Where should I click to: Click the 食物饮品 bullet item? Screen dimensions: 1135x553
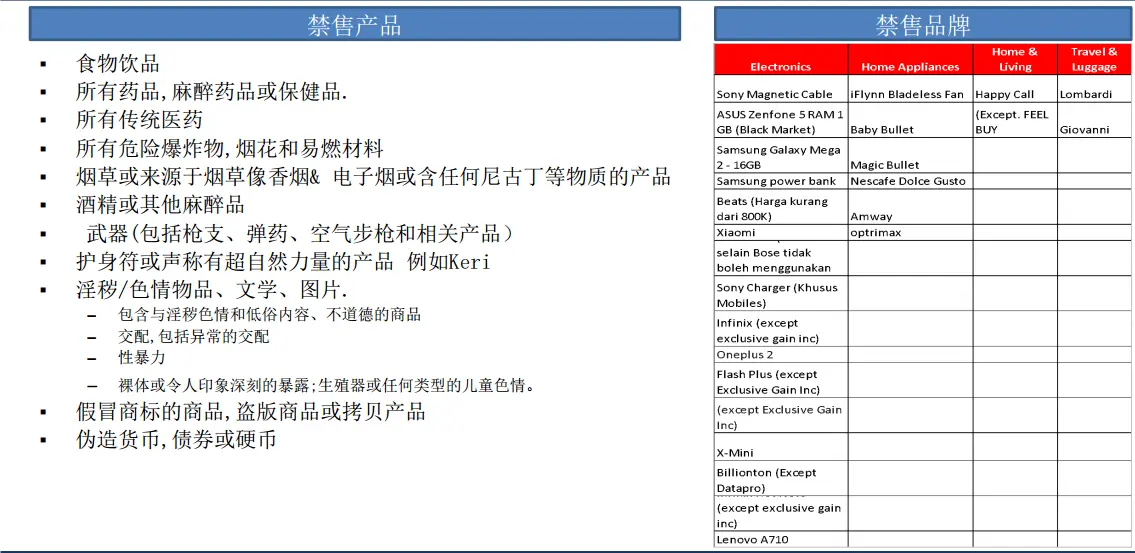[x=118, y=64]
